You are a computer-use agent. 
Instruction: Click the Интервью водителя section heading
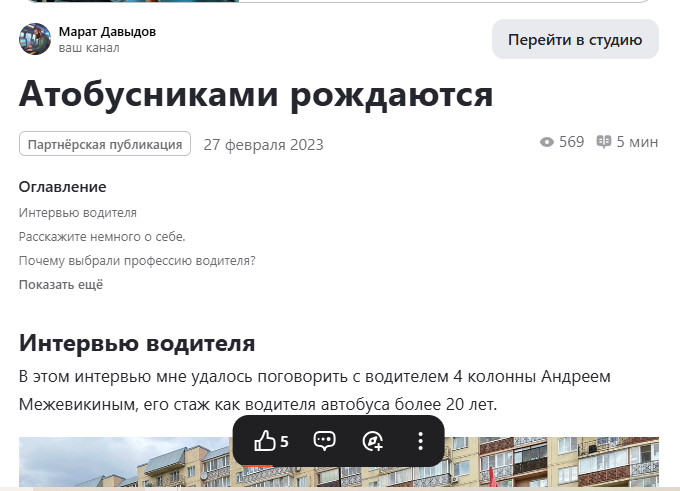[x=137, y=343]
